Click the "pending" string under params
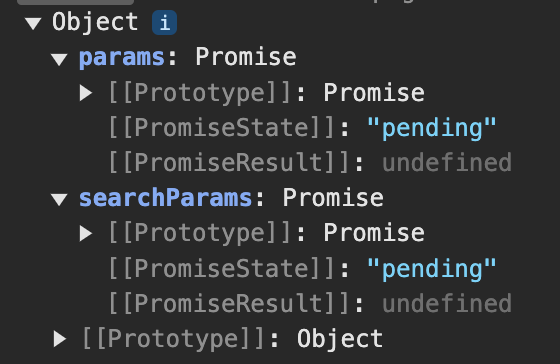Image resolution: width=560 pixels, height=364 pixels. (x=432, y=128)
